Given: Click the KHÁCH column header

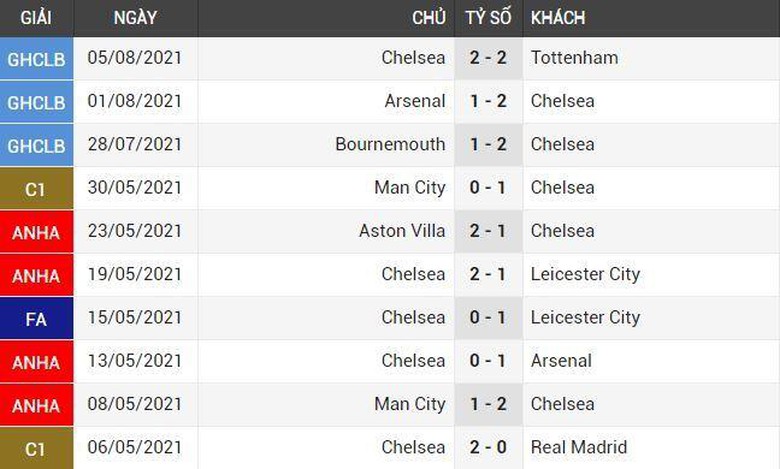Looking at the screenshot, I should [x=558, y=18].
